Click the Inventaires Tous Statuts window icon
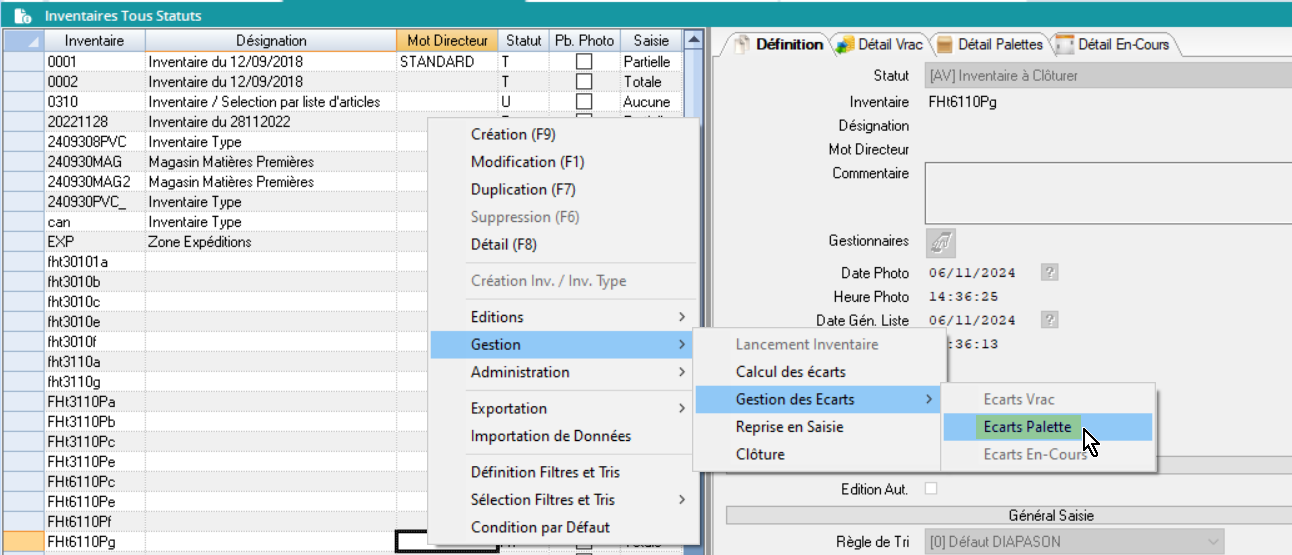The image size is (1292, 555). (x=21, y=16)
